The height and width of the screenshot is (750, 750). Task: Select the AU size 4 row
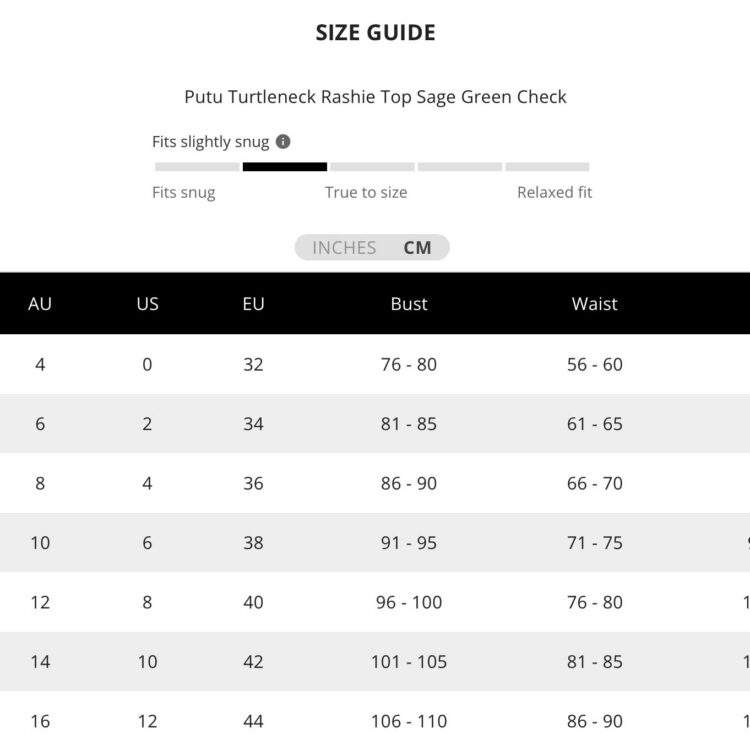tap(40, 364)
